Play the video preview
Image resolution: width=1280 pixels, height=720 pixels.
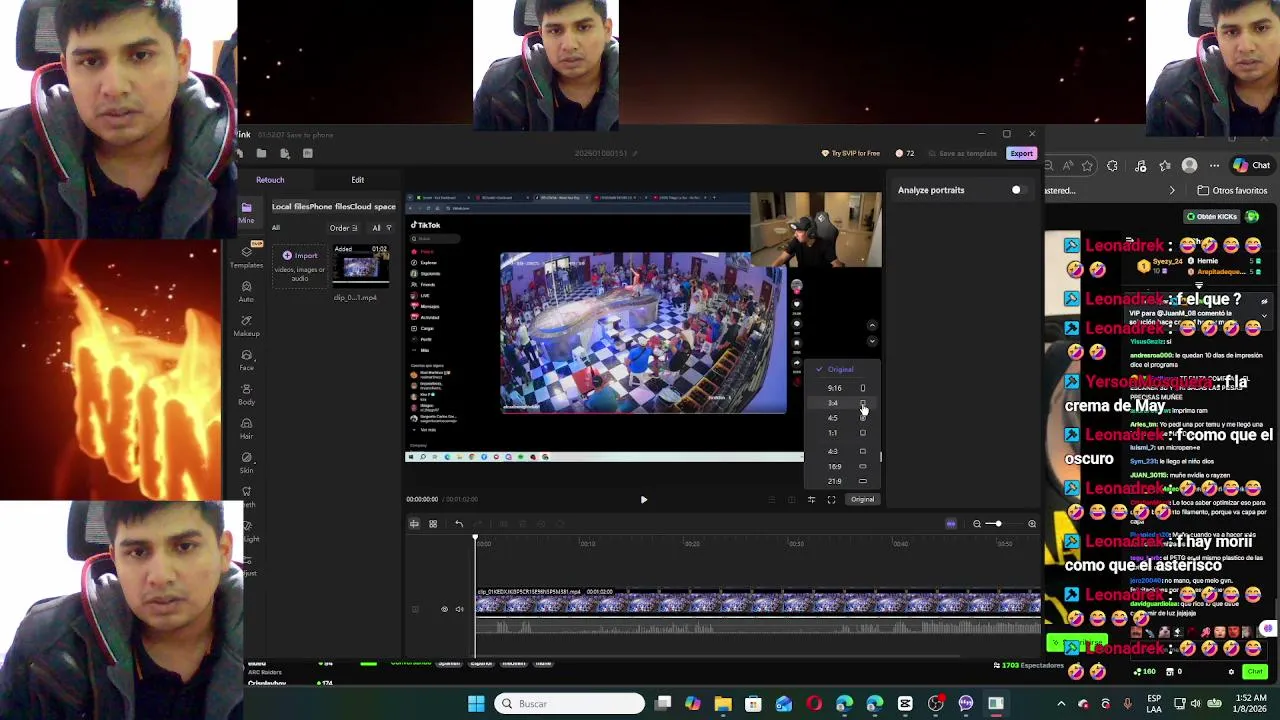click(643, 499)
